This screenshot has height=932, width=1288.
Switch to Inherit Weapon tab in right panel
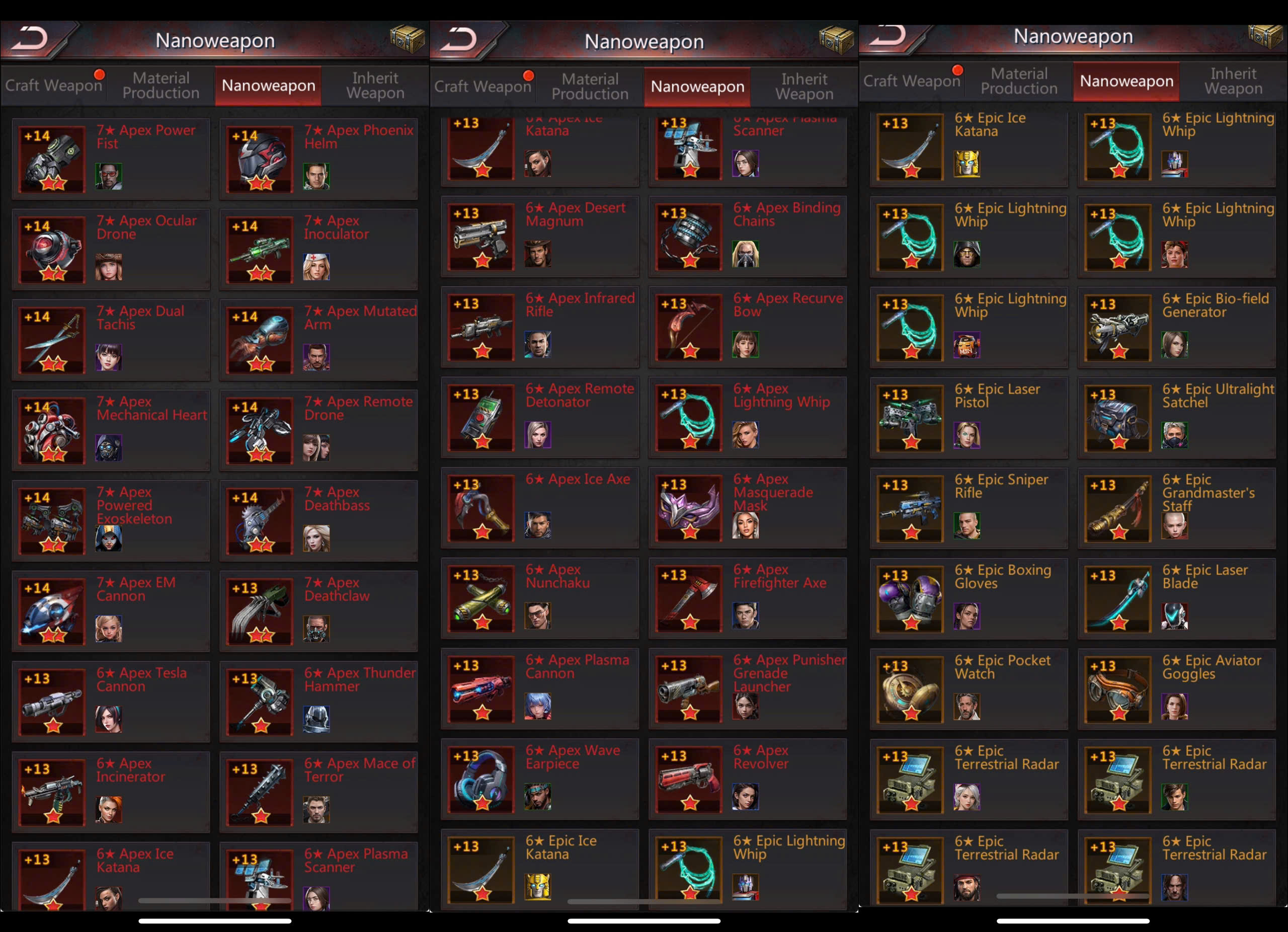pos(1234,81)
